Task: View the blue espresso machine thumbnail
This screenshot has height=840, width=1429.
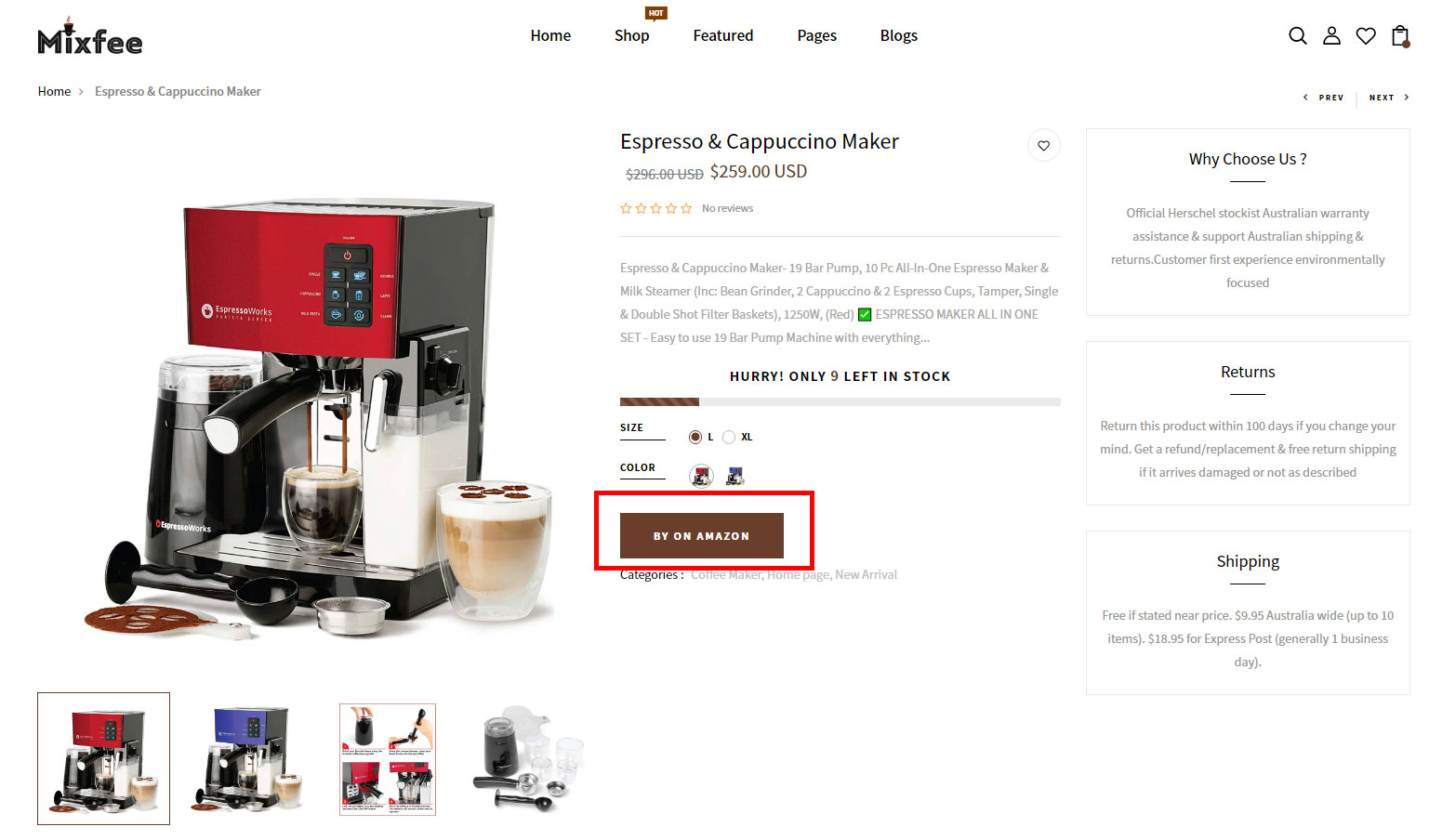Action: pos(246,758)
